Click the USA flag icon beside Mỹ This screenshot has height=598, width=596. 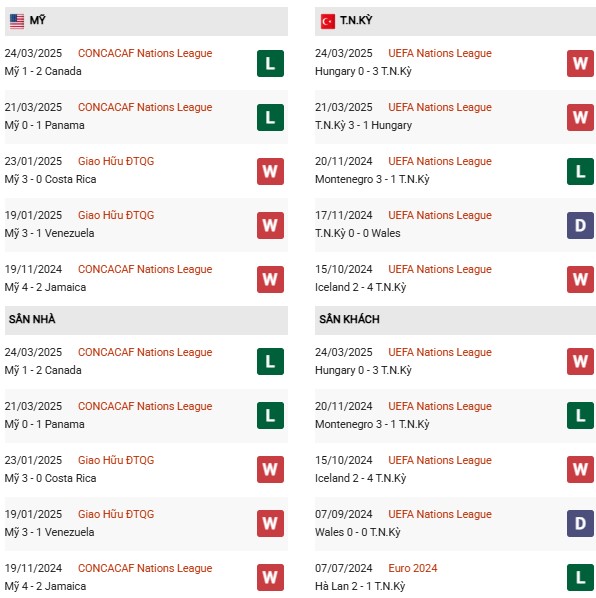(x=17, y=21)
